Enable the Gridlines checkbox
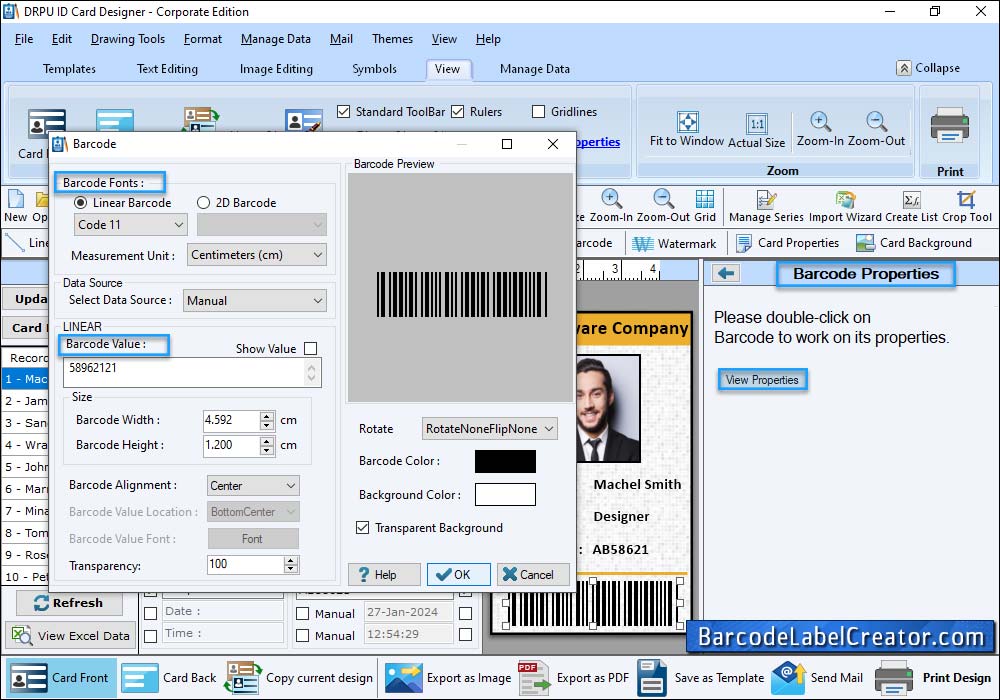This screenshot has height=700, width=1000. click(538, 112)
